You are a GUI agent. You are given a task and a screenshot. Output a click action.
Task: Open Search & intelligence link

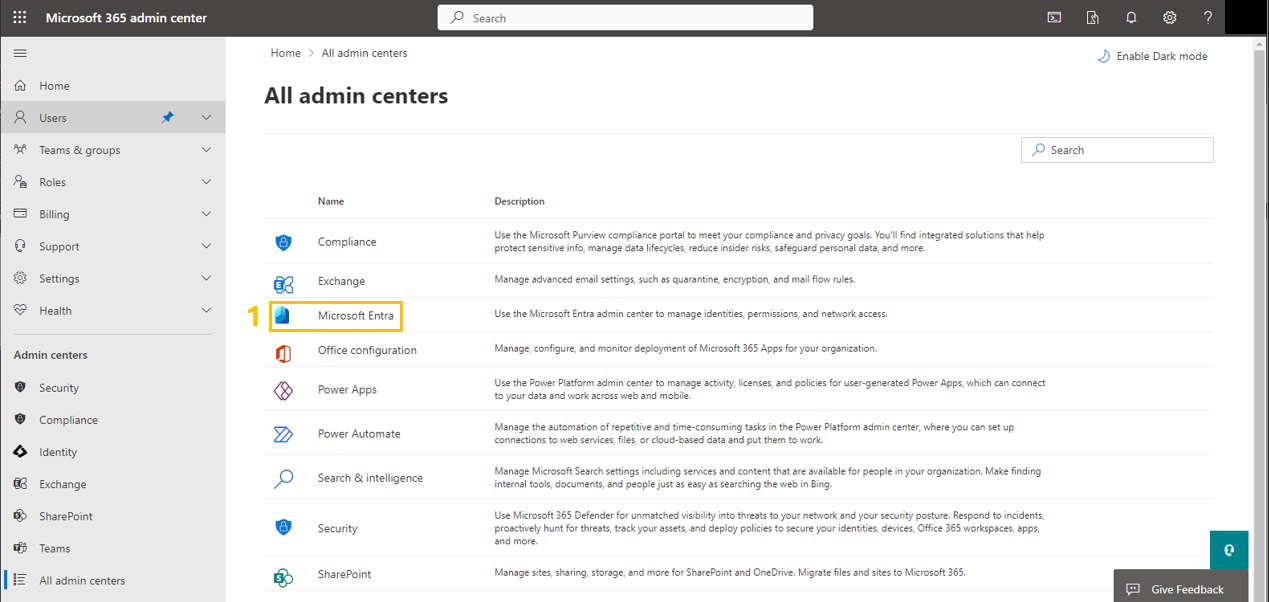coord(370,478)
